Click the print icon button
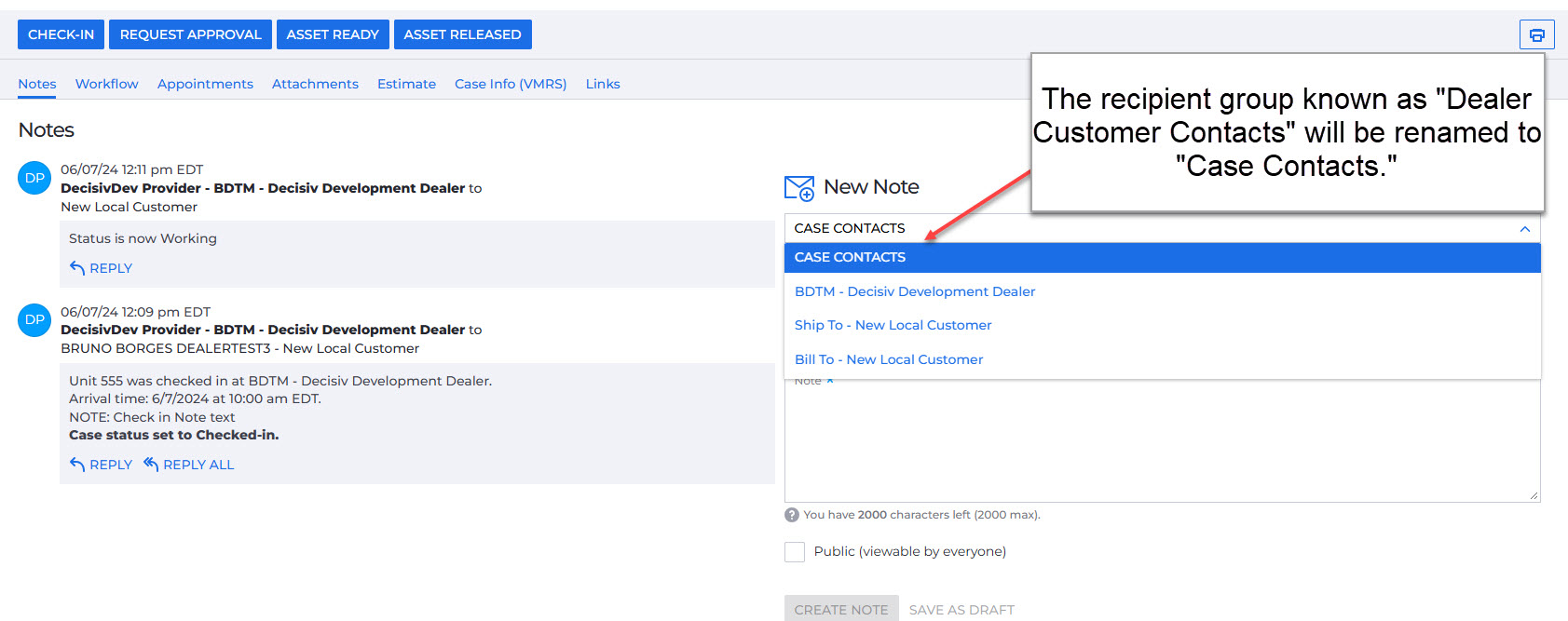The width and height of the screenshot is (1568, 621). [x=1536, y=34]
